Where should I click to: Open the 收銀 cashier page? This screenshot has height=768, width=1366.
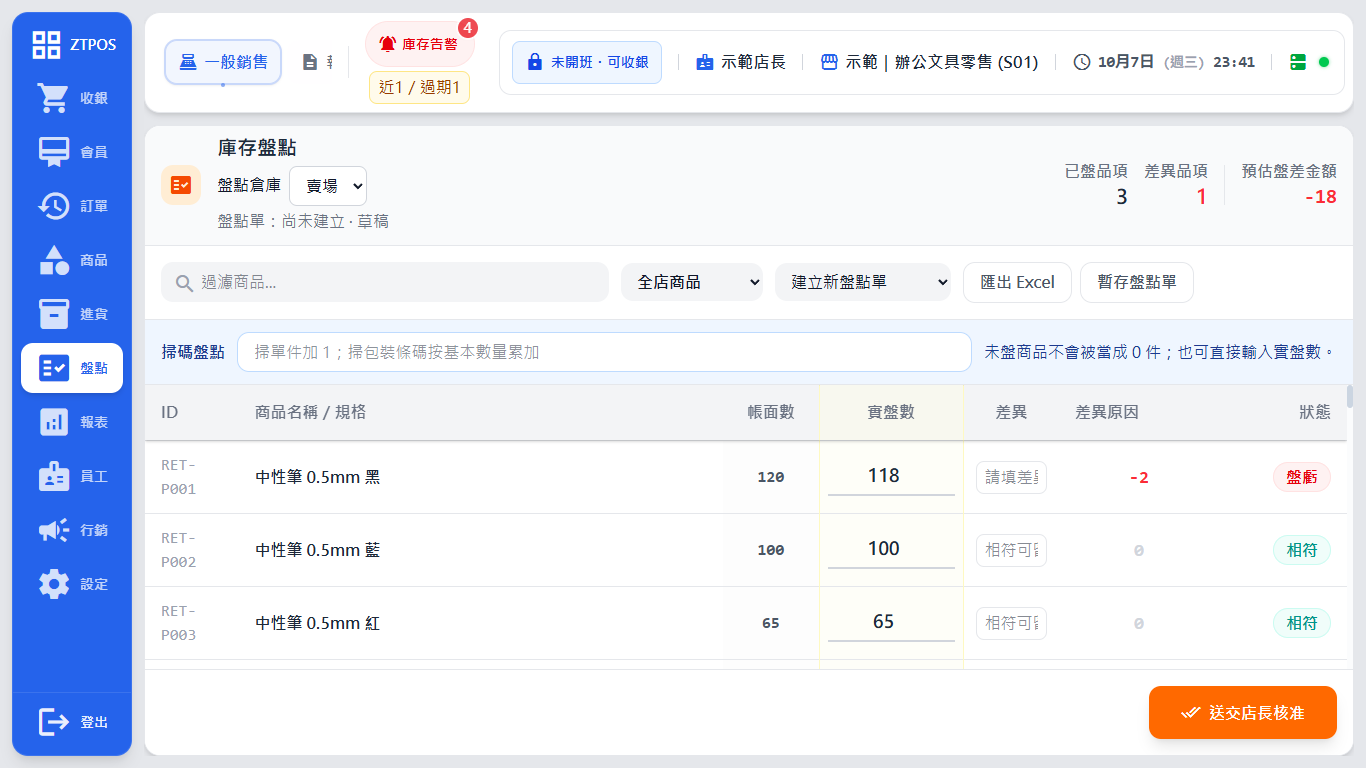72,98
